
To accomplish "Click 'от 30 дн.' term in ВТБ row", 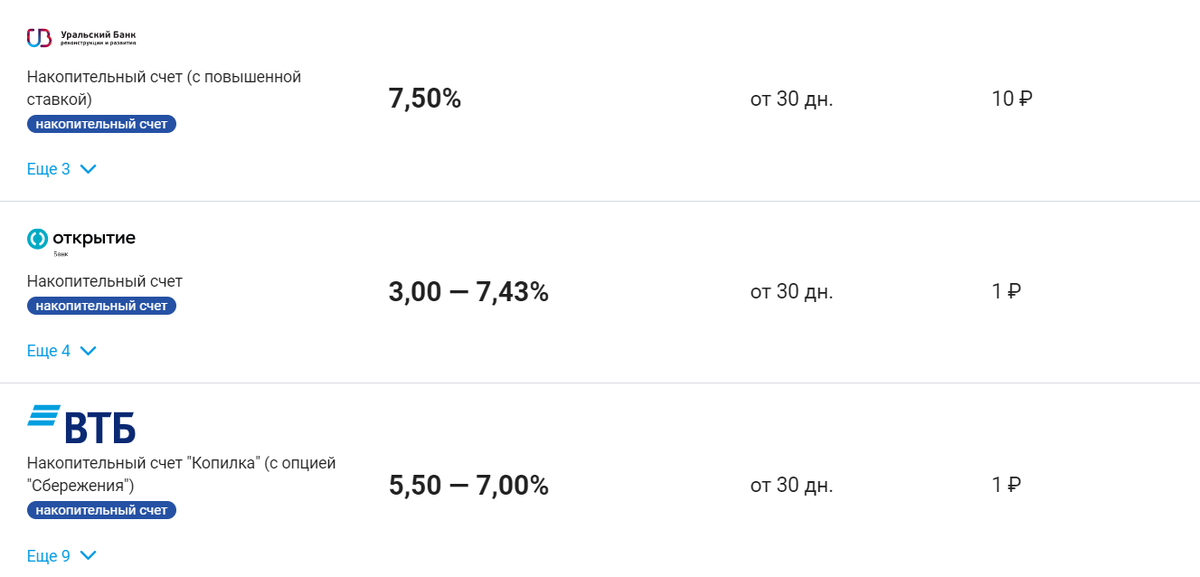I will [x=791, y=486].
